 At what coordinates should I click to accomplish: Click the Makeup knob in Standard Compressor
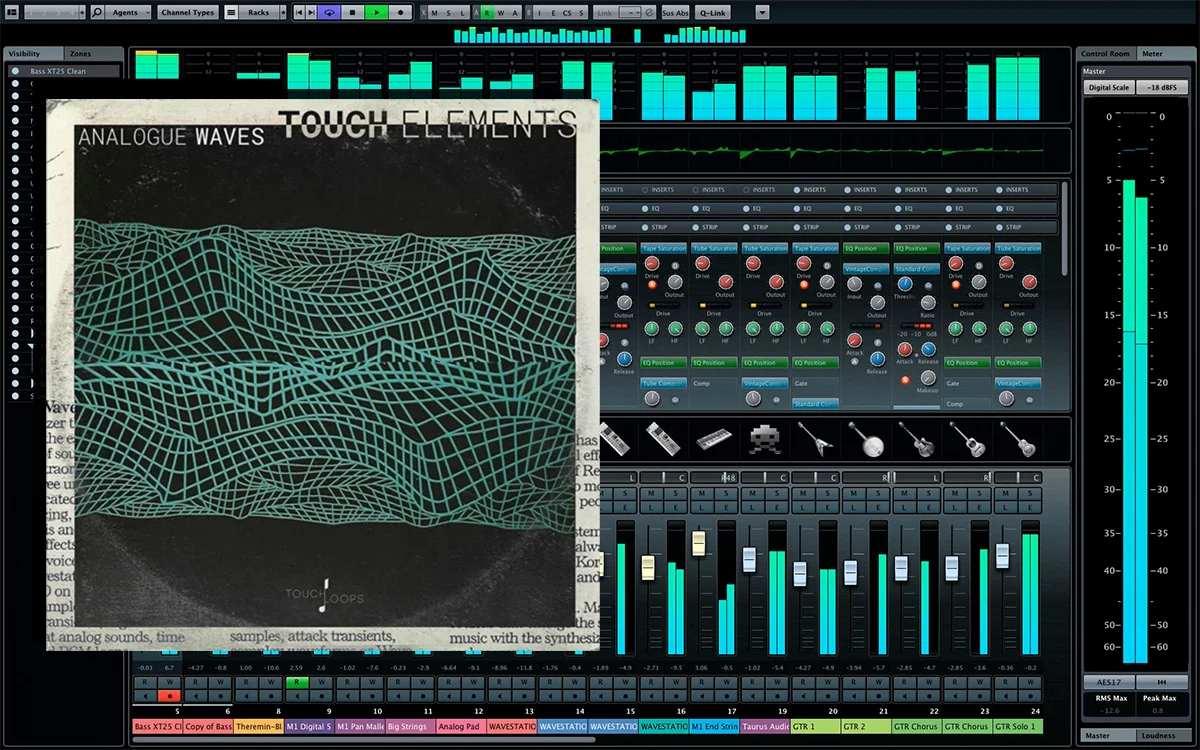[928, 378]
